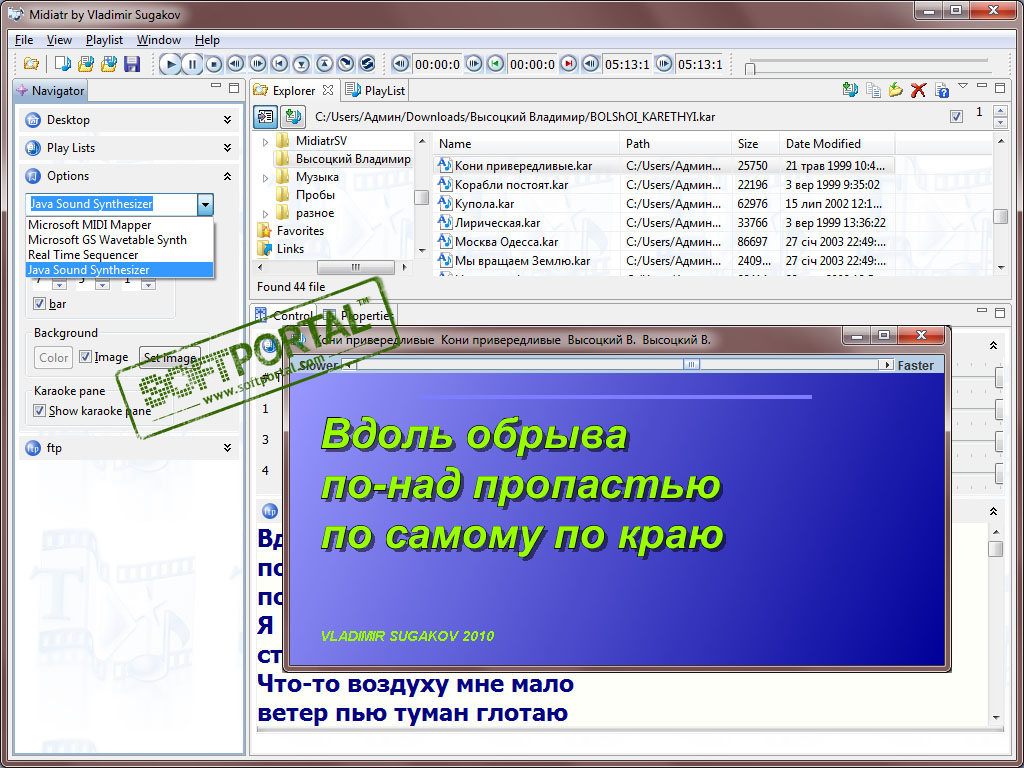Click the move-up arrow toolbar icon
The image size is (1024, 768).
(324, 64)
